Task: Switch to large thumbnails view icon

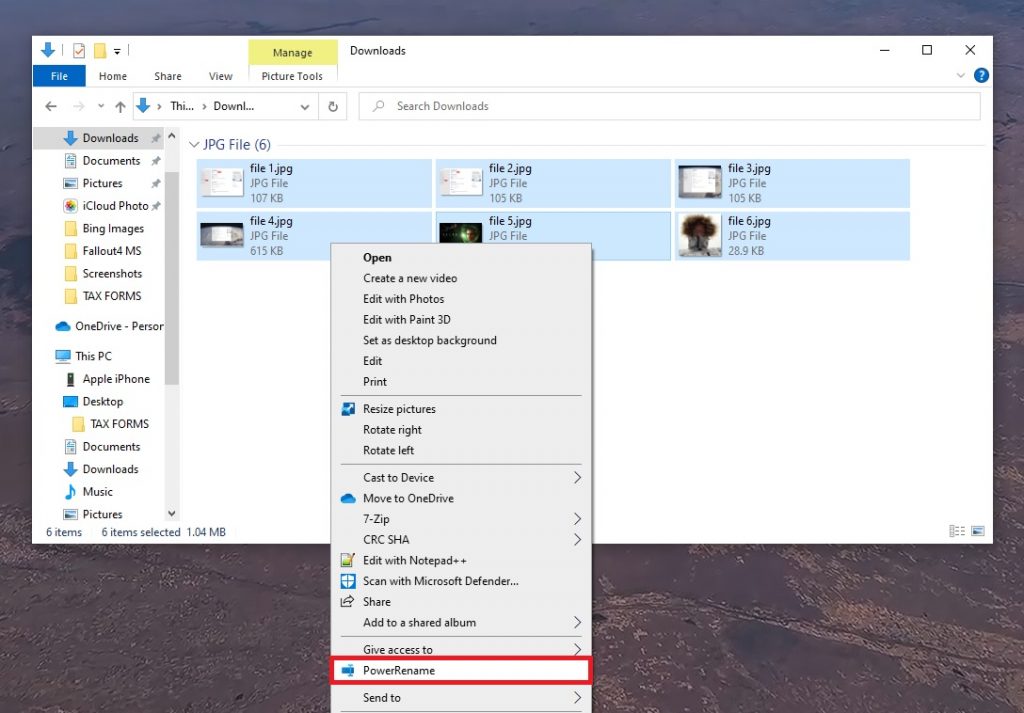Action: [978, 531]
